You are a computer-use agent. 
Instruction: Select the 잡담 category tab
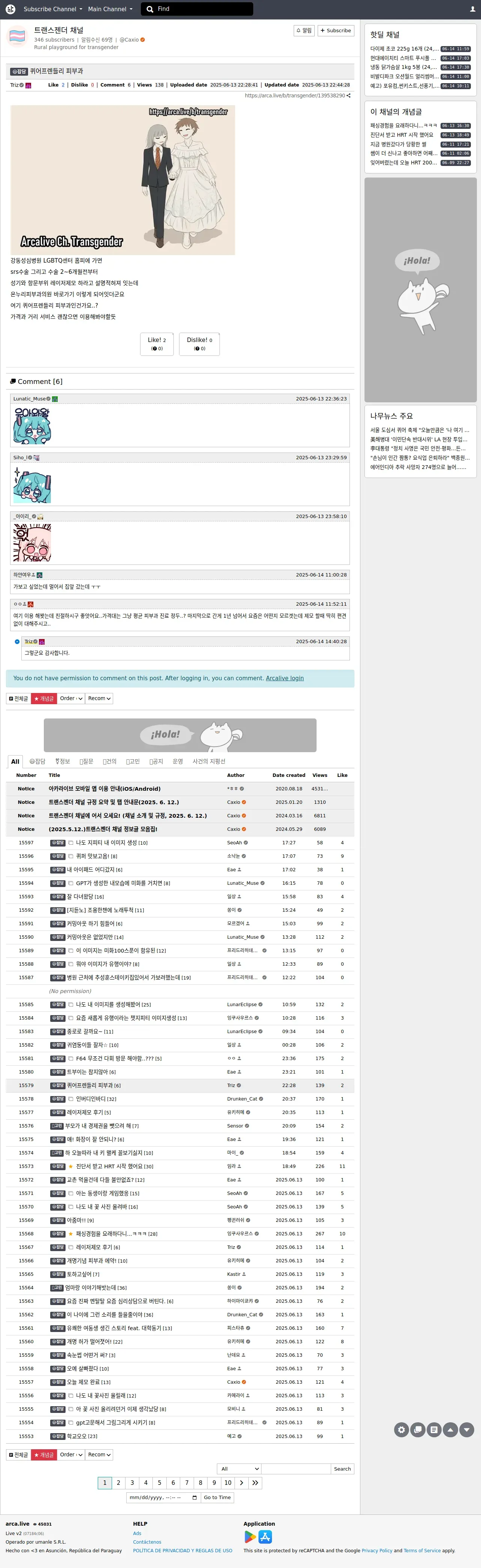[37, 762]
